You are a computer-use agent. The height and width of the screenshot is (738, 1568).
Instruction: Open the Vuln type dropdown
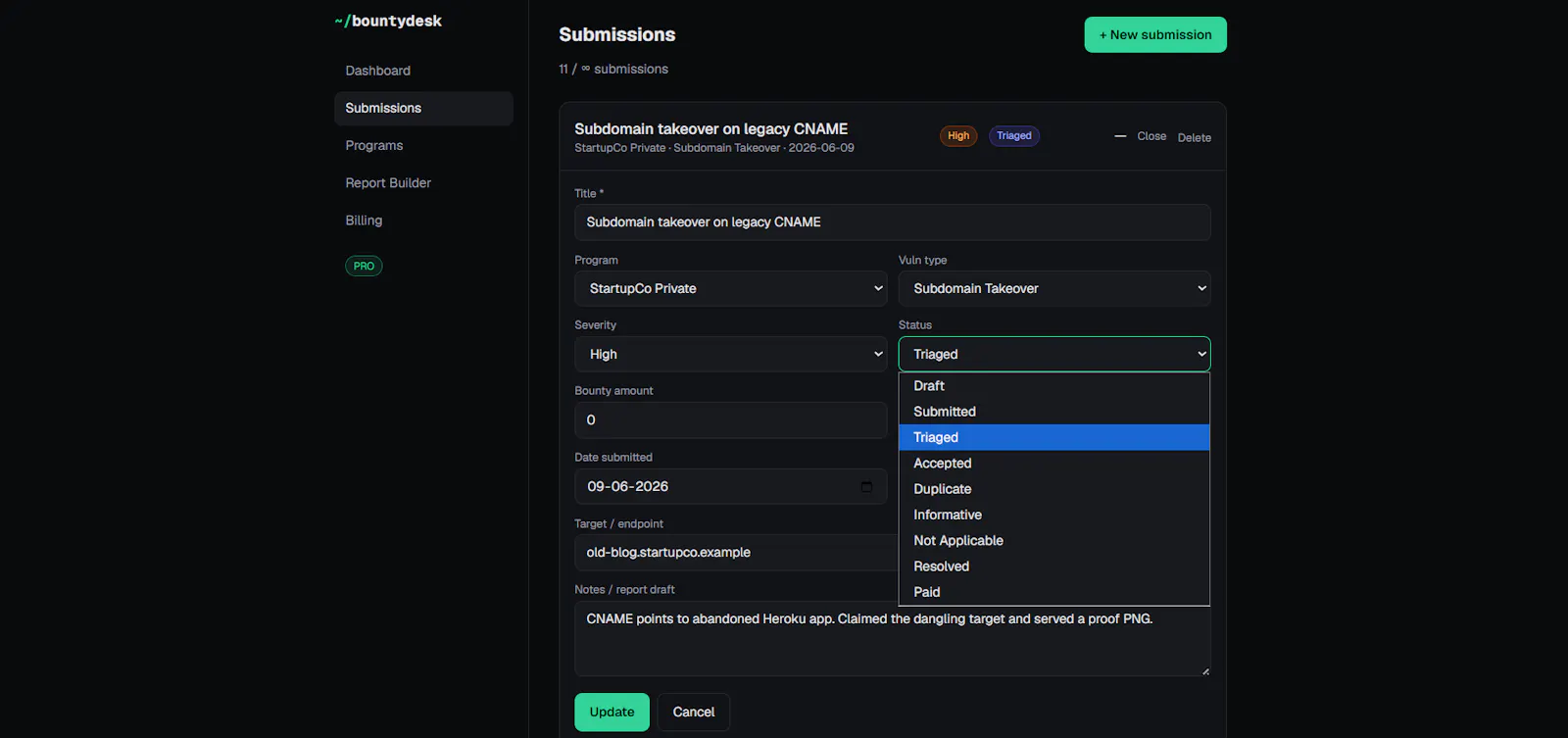point(1054,288)
